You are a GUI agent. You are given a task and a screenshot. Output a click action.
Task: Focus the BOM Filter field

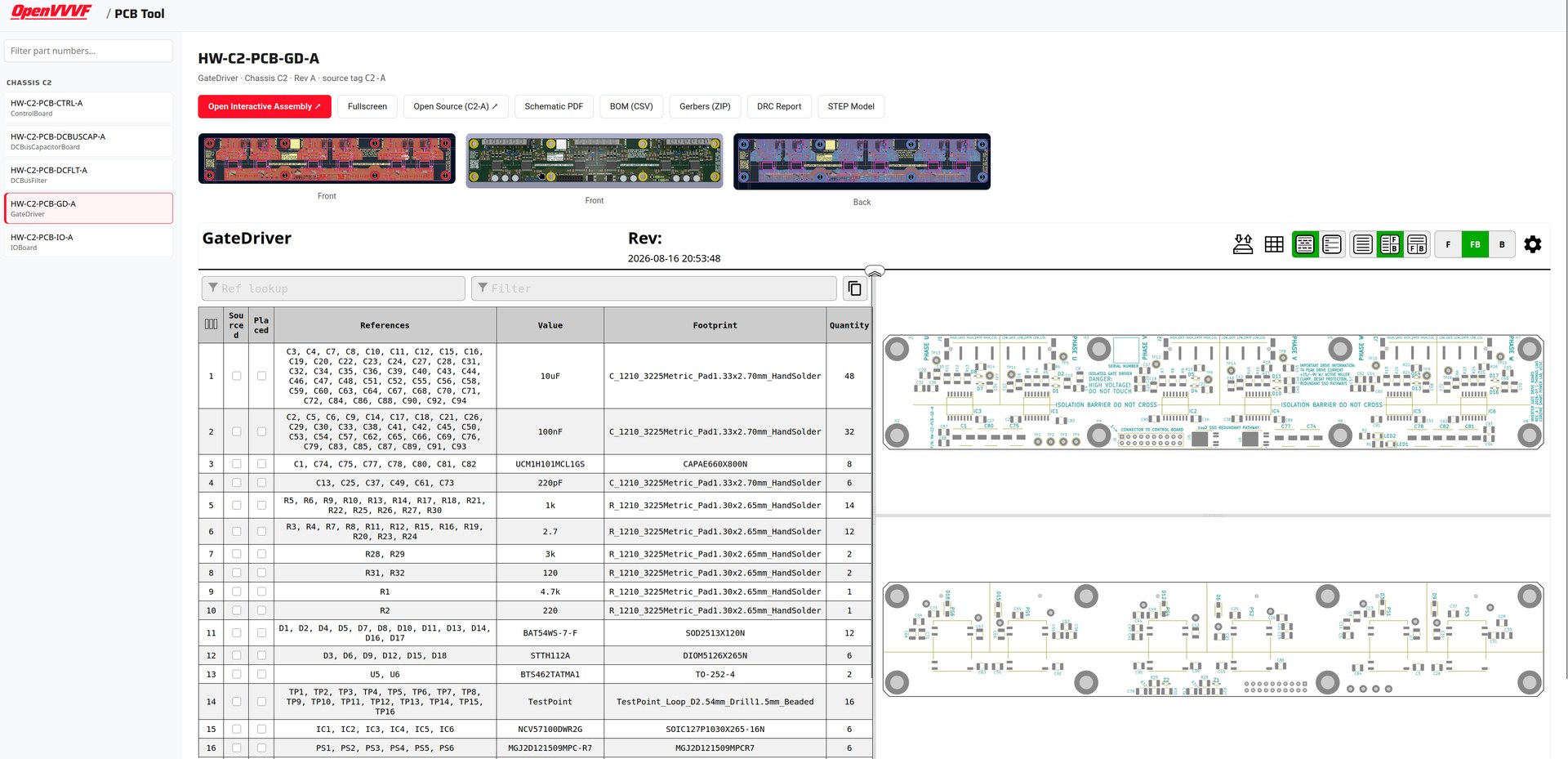click(654, 288)
